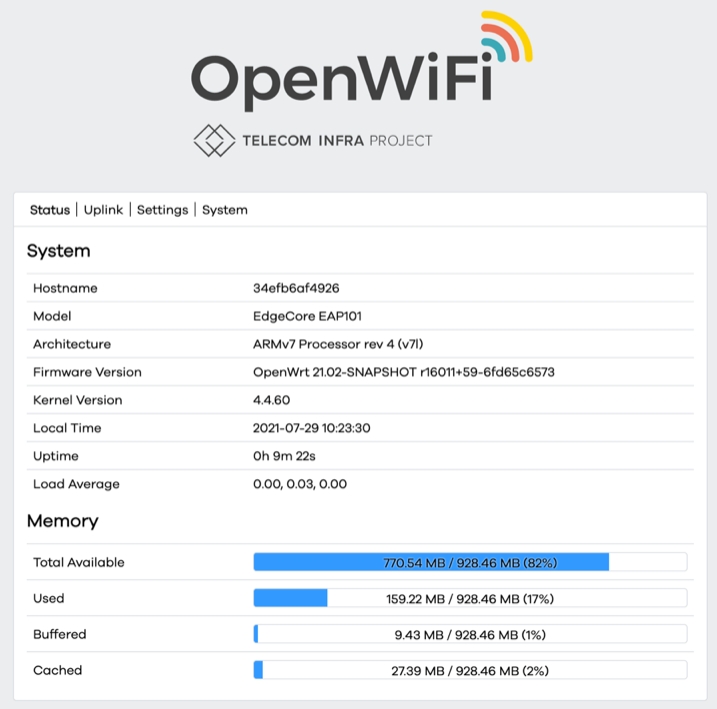Open the Uplink tab
The height and width of the screenshot is (709, 717).
(x=103, y=210)
